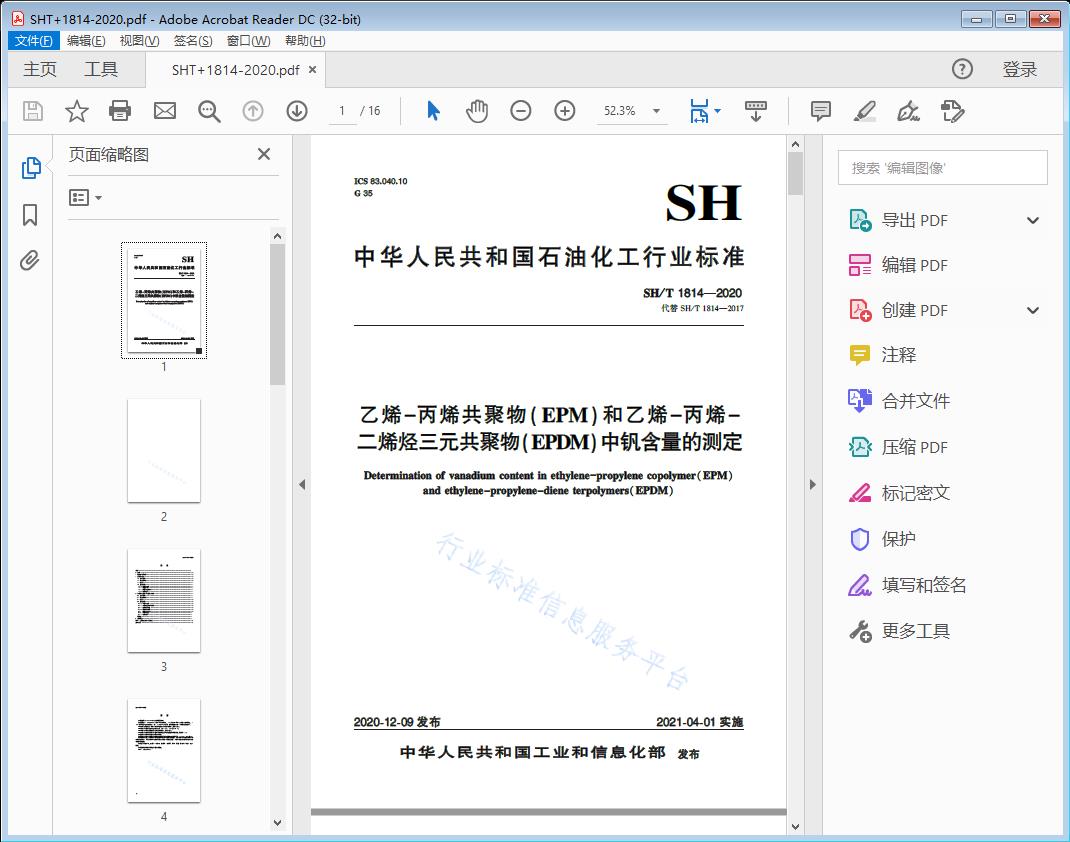The image size is (1070, 842).
Task: Go to next page with down-arrow icon
Action: point(297,111)
